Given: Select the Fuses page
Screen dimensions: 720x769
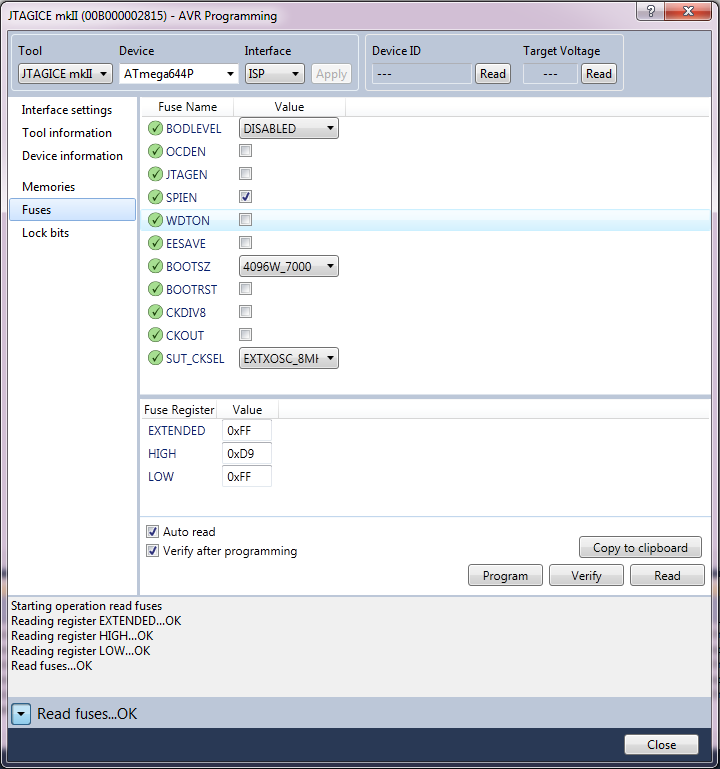Looking at the screenshot, I should [x=73, y=210].
